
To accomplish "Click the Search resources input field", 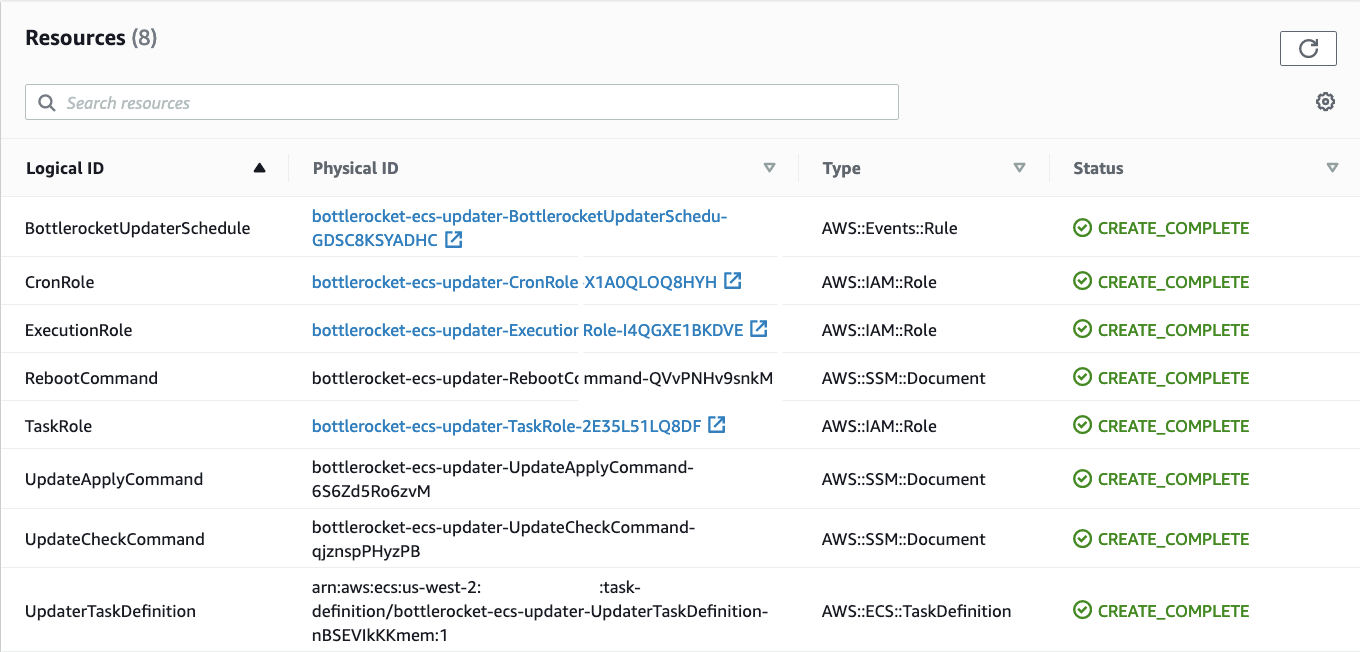I will pyautogui.click(x=462, y=102).
